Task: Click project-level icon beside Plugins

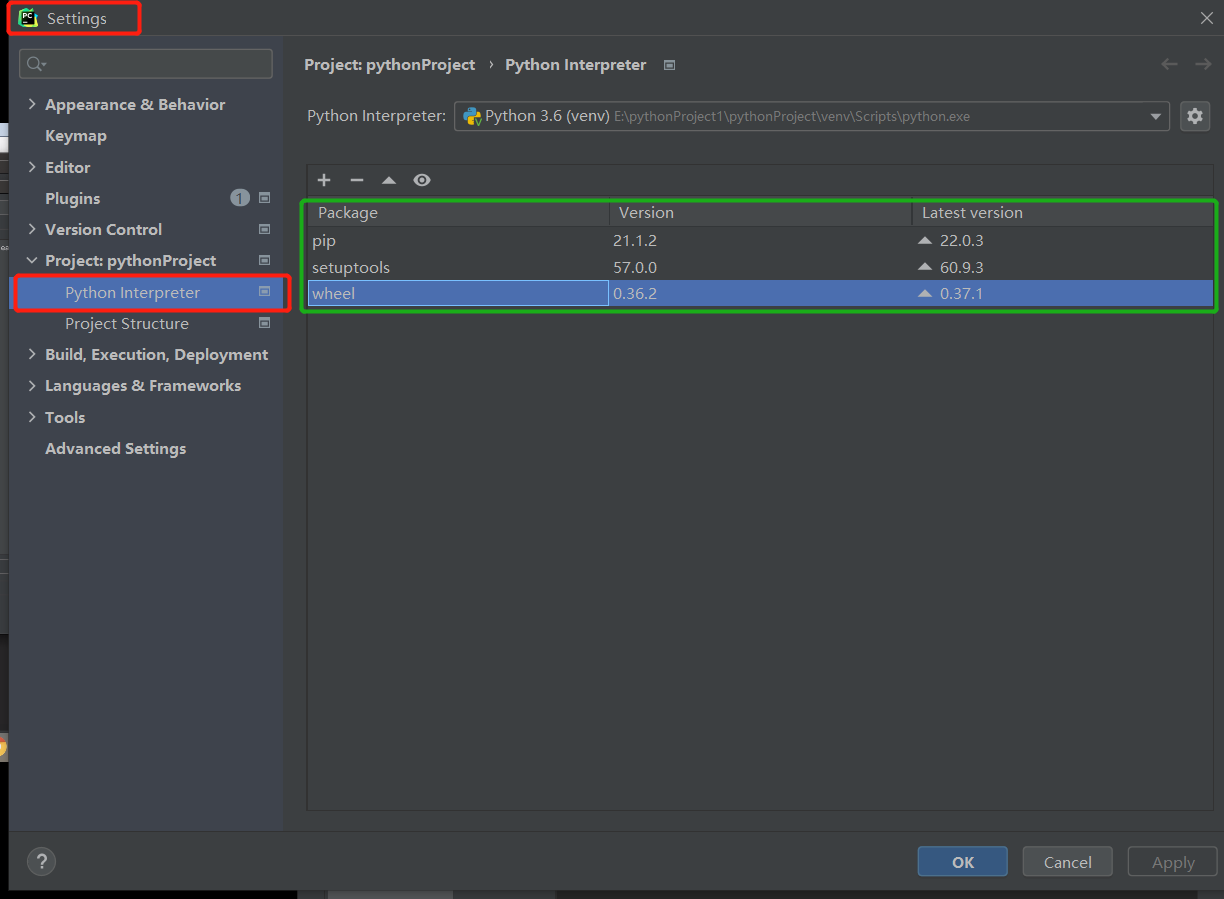Action: (264, 198)
